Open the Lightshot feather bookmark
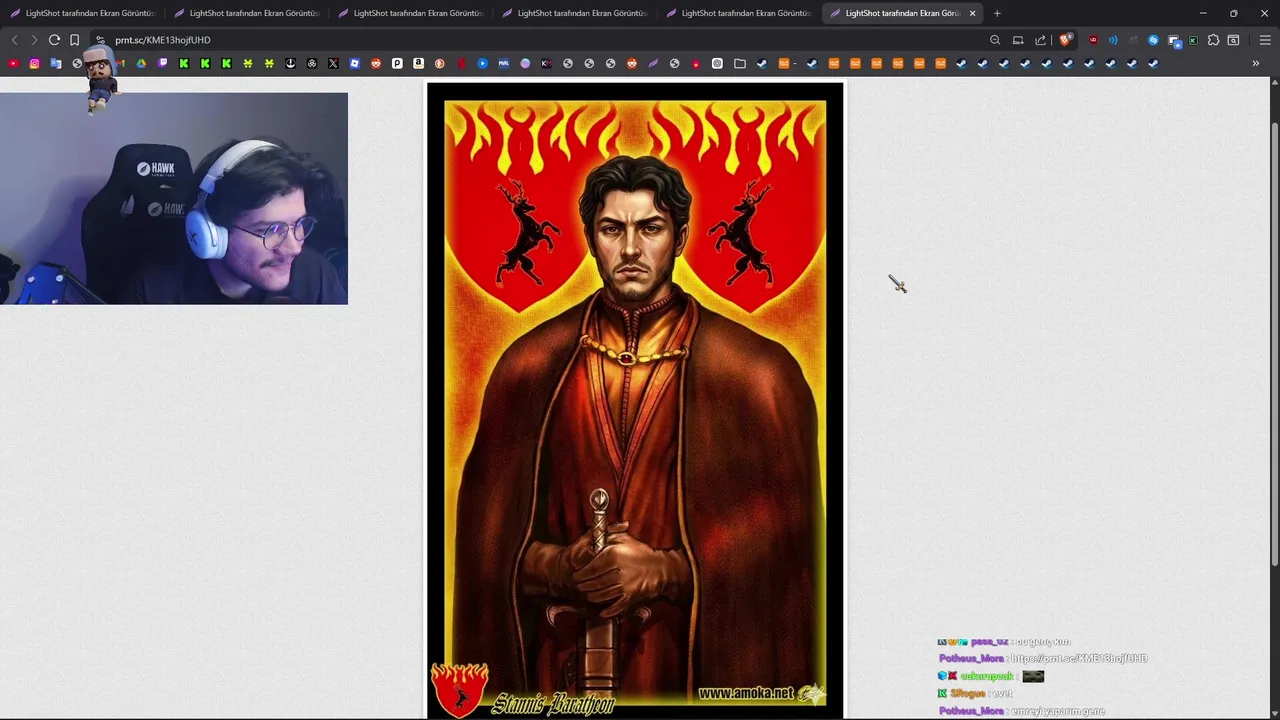 tap(653, 64)
